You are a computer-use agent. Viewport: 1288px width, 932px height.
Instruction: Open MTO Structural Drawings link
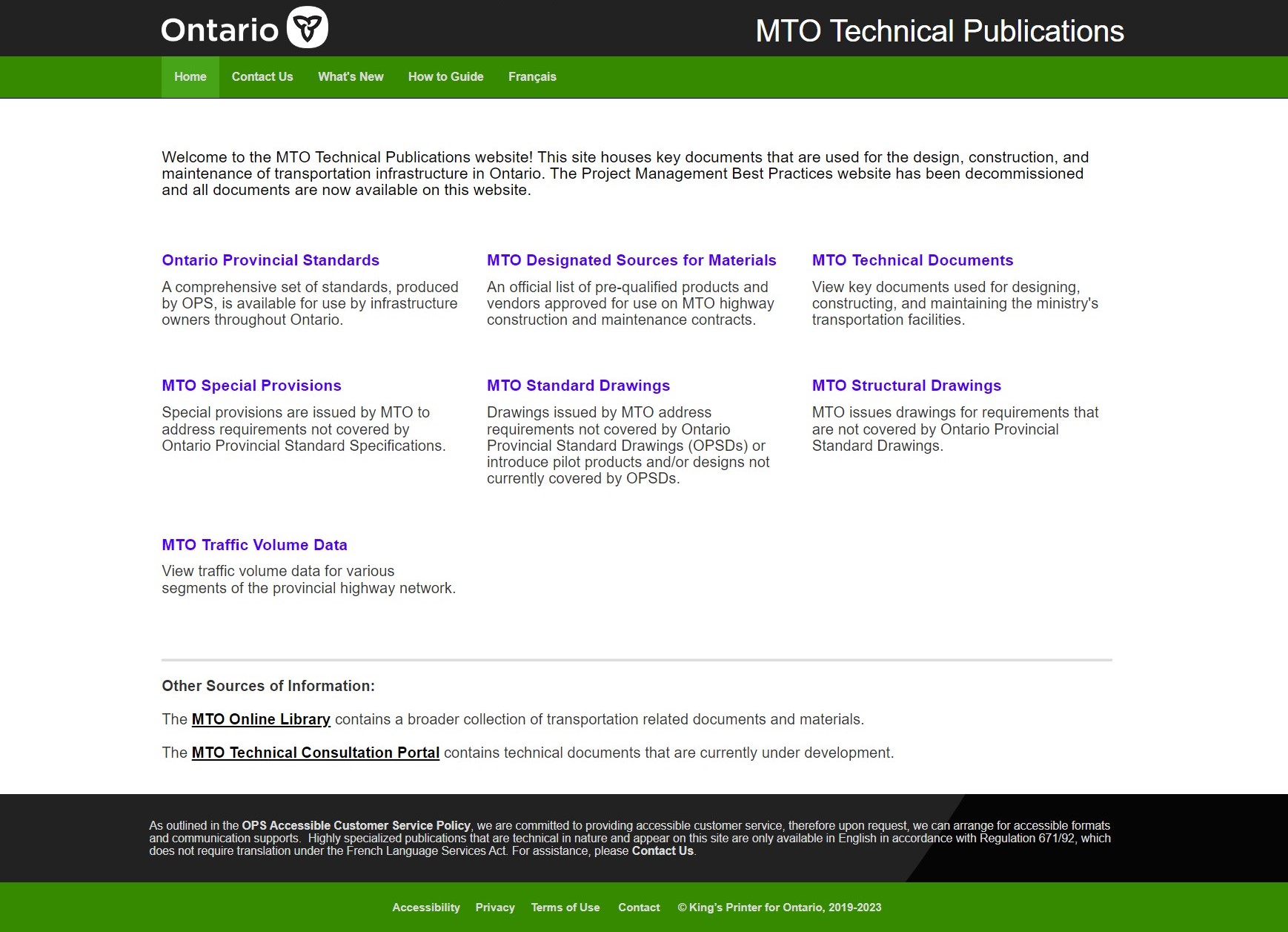906,386
